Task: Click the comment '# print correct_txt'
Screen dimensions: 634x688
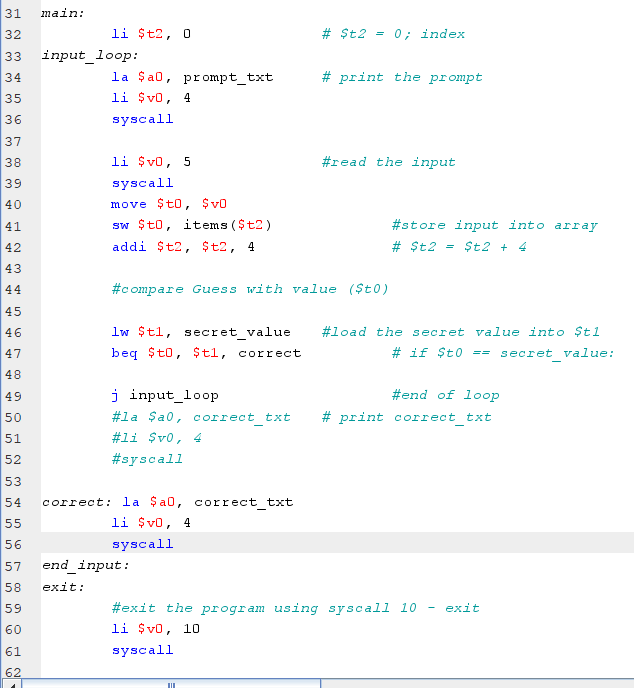Action: point(407,417)
